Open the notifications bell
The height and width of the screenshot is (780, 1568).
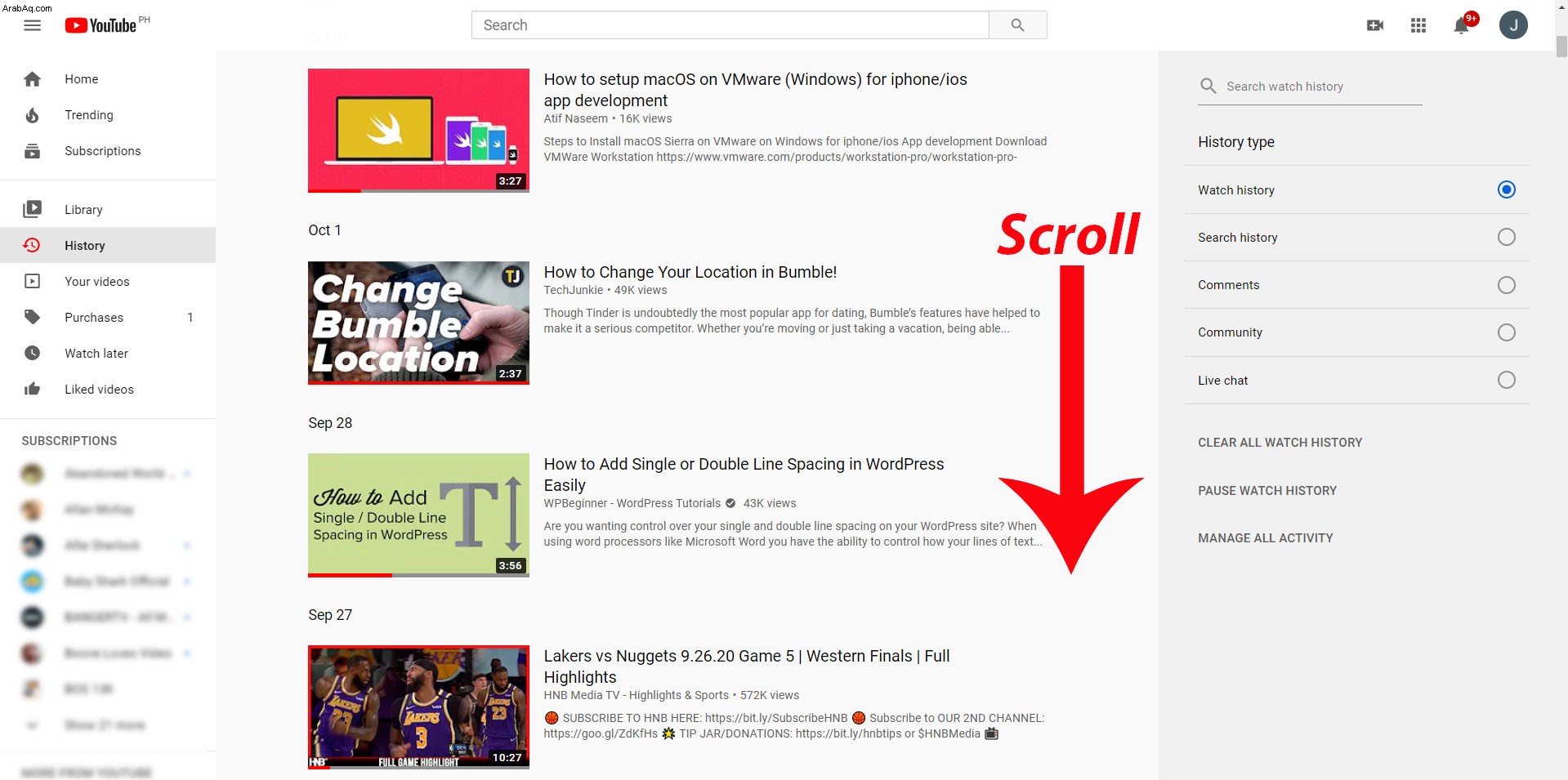[1462, 25]
